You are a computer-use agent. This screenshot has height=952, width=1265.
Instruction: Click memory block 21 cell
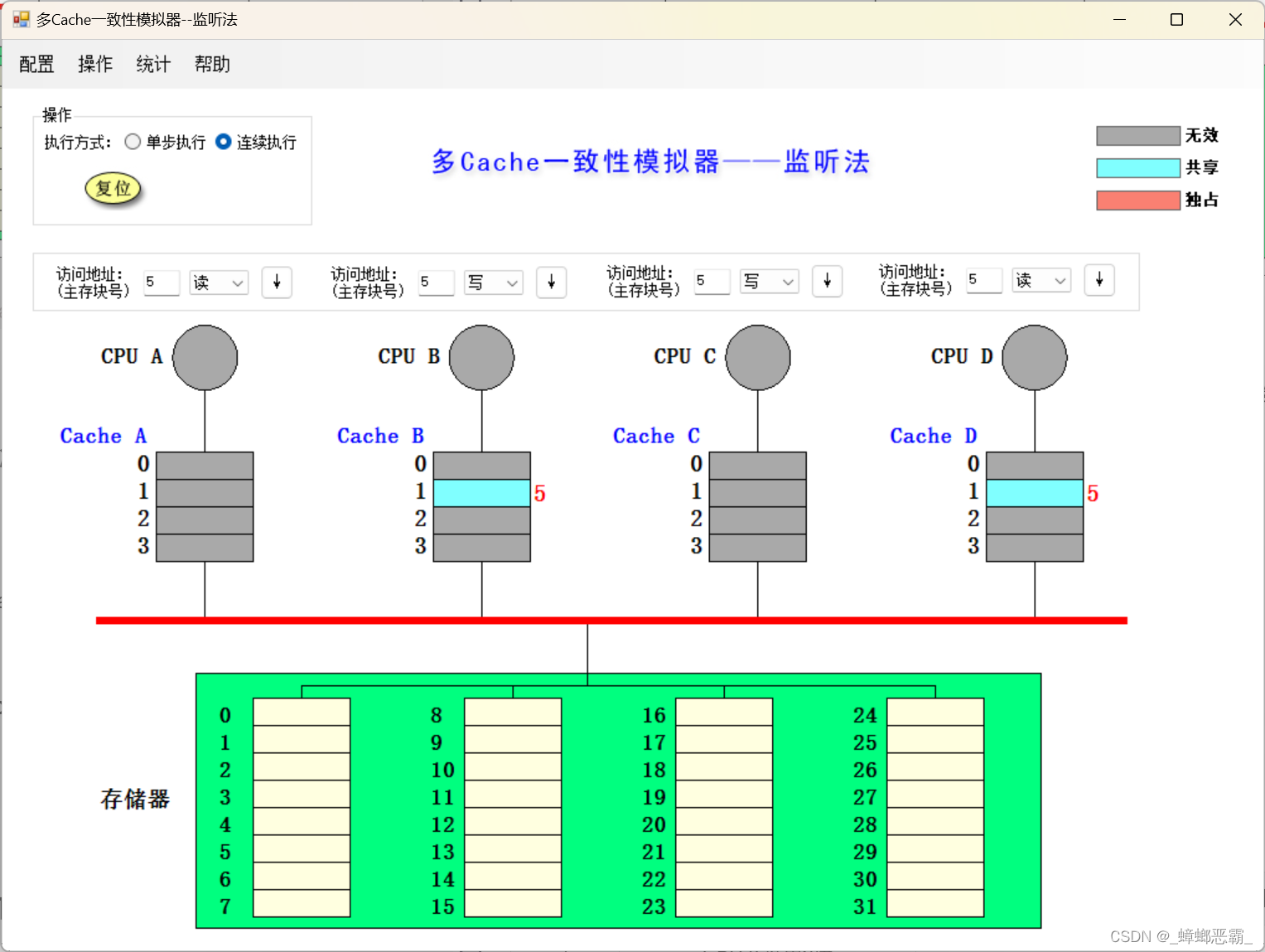724,848
